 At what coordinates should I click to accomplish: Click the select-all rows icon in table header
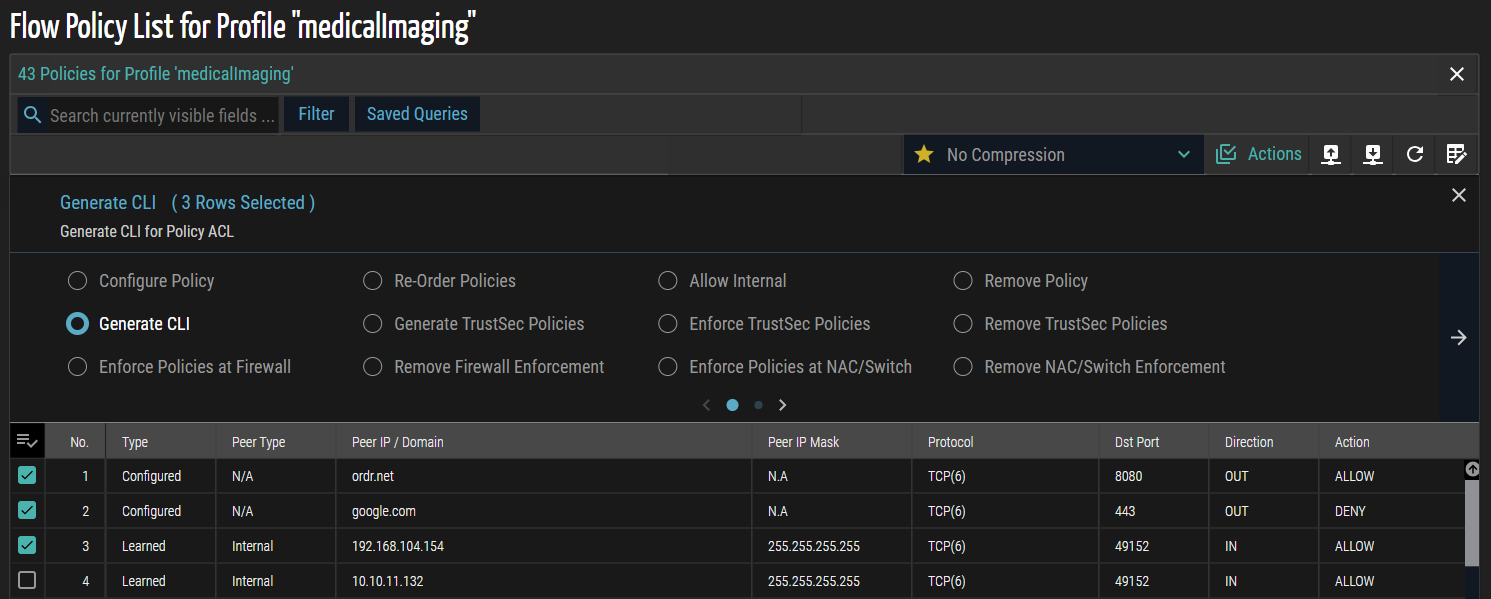[27, 441]
